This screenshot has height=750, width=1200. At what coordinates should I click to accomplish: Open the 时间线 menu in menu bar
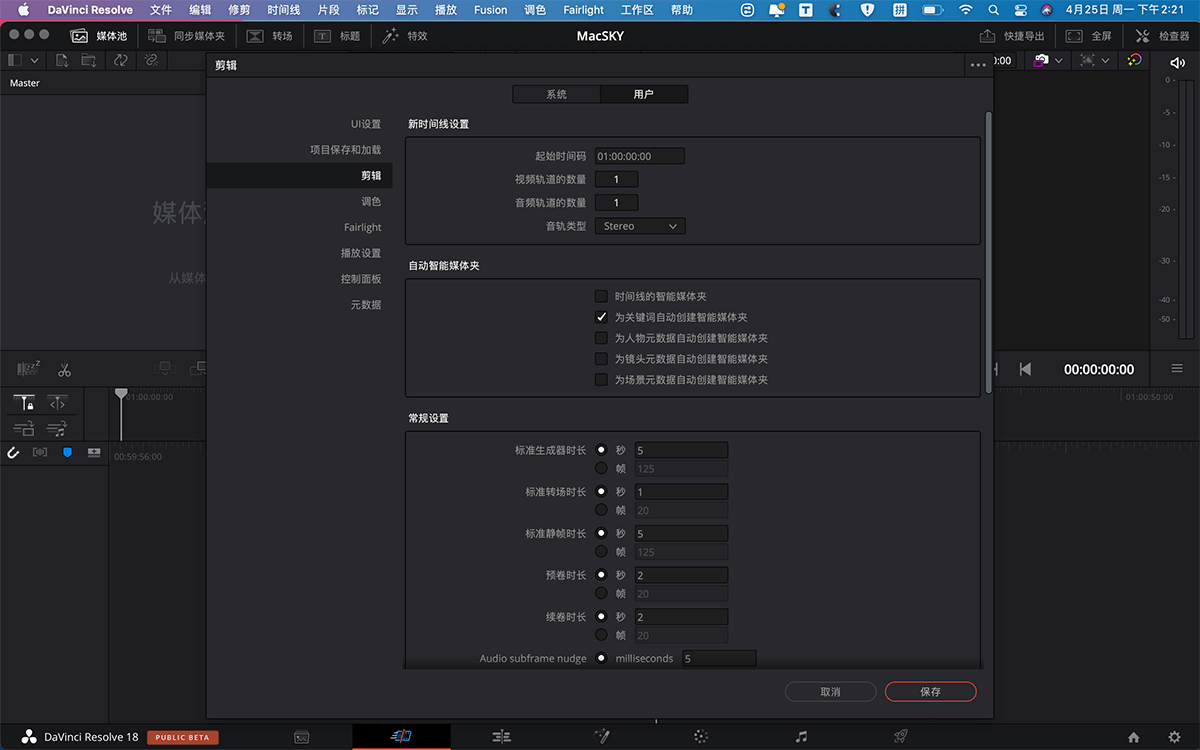284,10
